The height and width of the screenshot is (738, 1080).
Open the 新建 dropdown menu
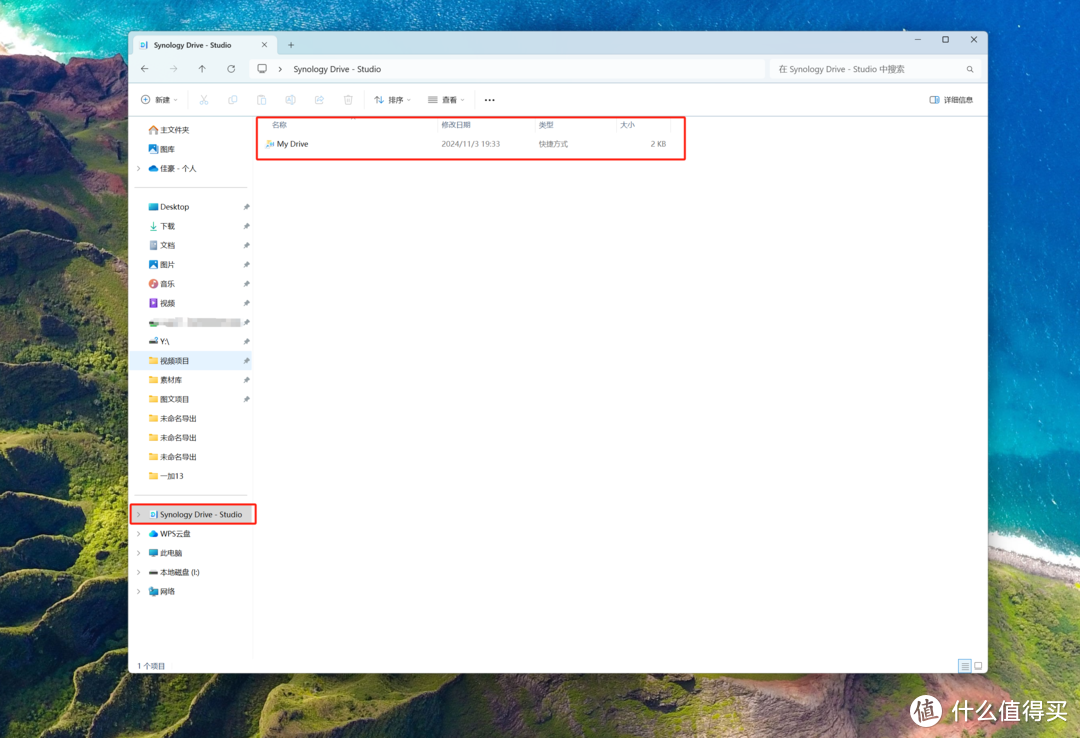tap(159, 100)
